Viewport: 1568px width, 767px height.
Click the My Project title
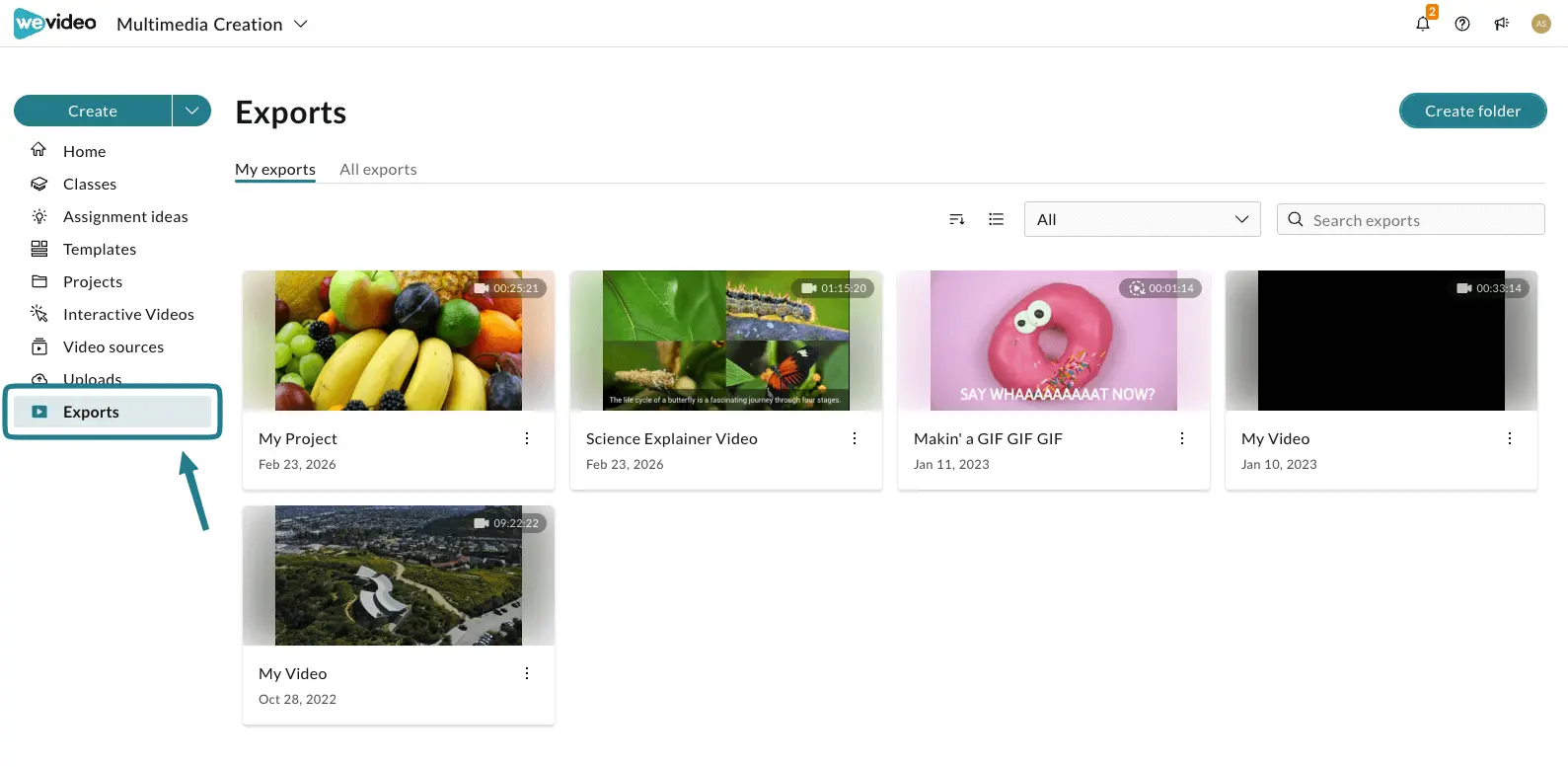[298, 438]
